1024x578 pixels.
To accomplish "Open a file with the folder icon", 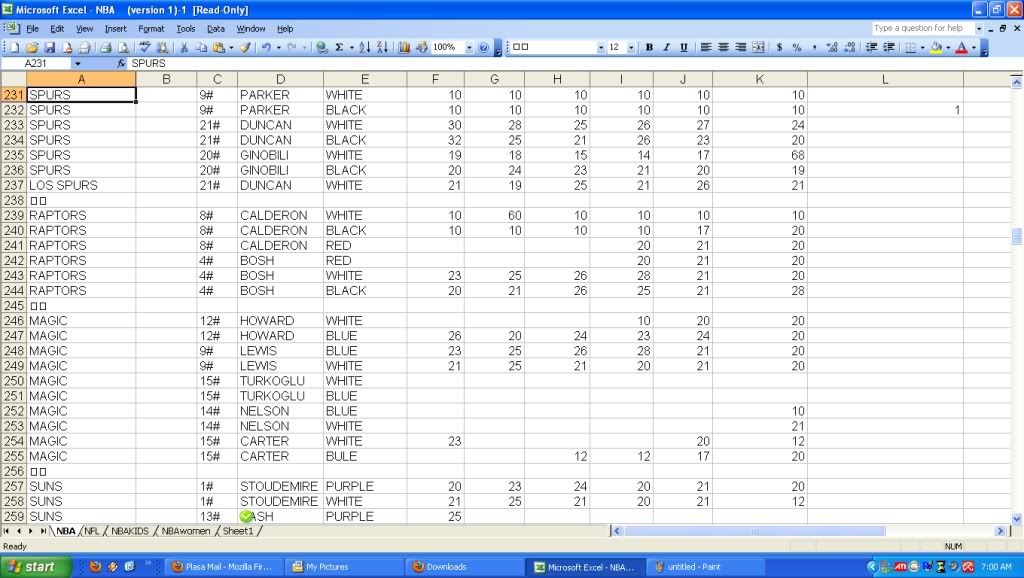I will click(x=32, y=47).
